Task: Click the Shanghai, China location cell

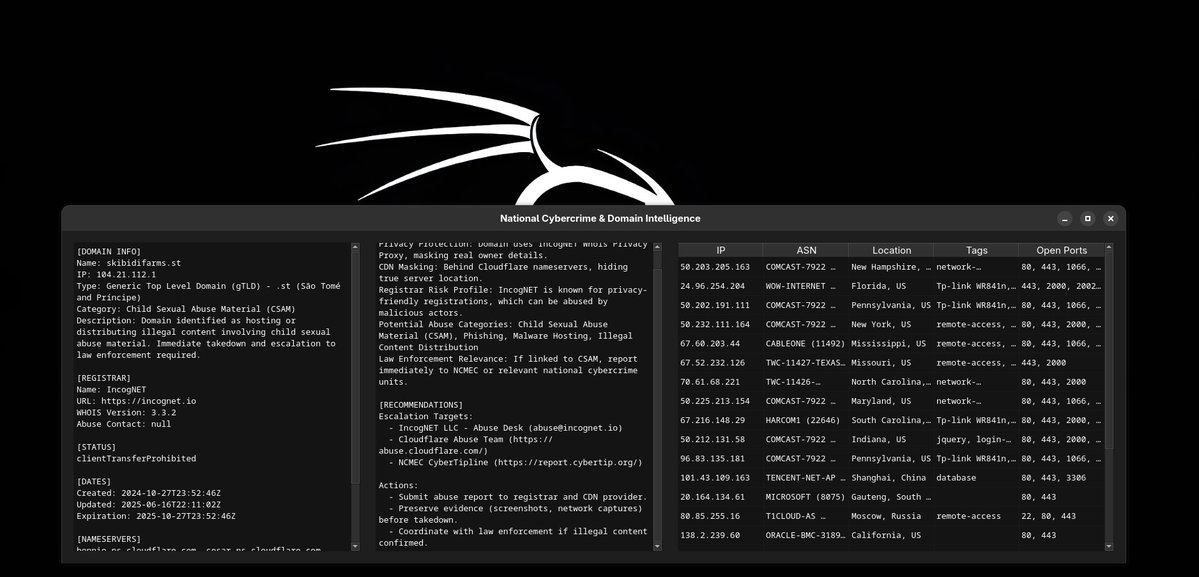Action: coord(892,478)
